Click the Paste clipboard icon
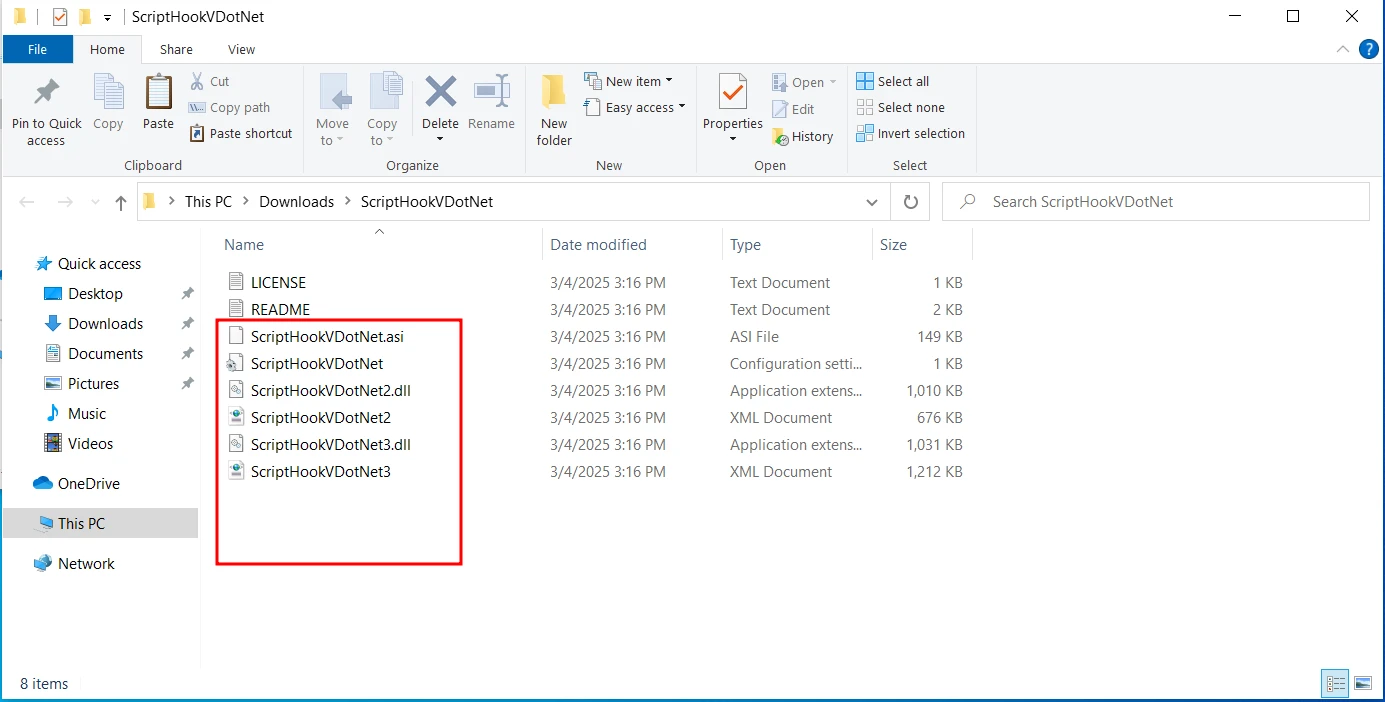Viewport: 1385px width, 702px height. coord(158,93)
